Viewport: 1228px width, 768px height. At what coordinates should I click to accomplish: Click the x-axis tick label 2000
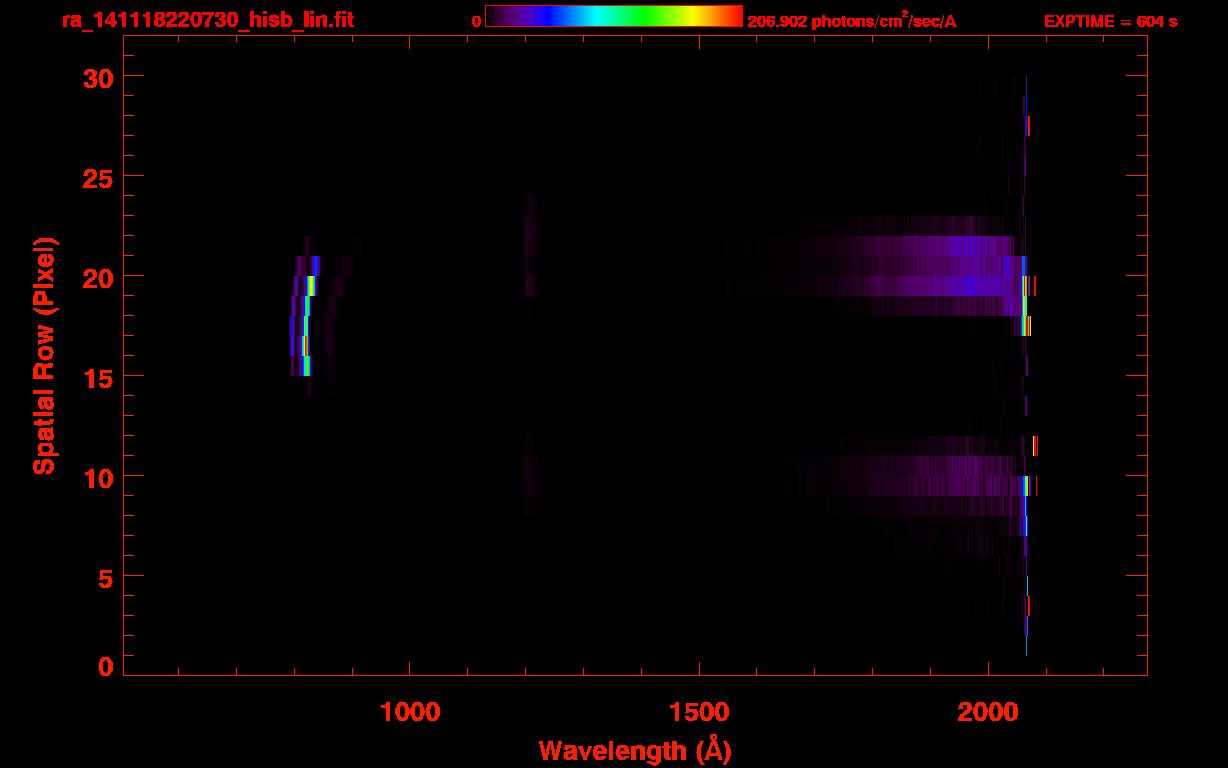[988, 712]
